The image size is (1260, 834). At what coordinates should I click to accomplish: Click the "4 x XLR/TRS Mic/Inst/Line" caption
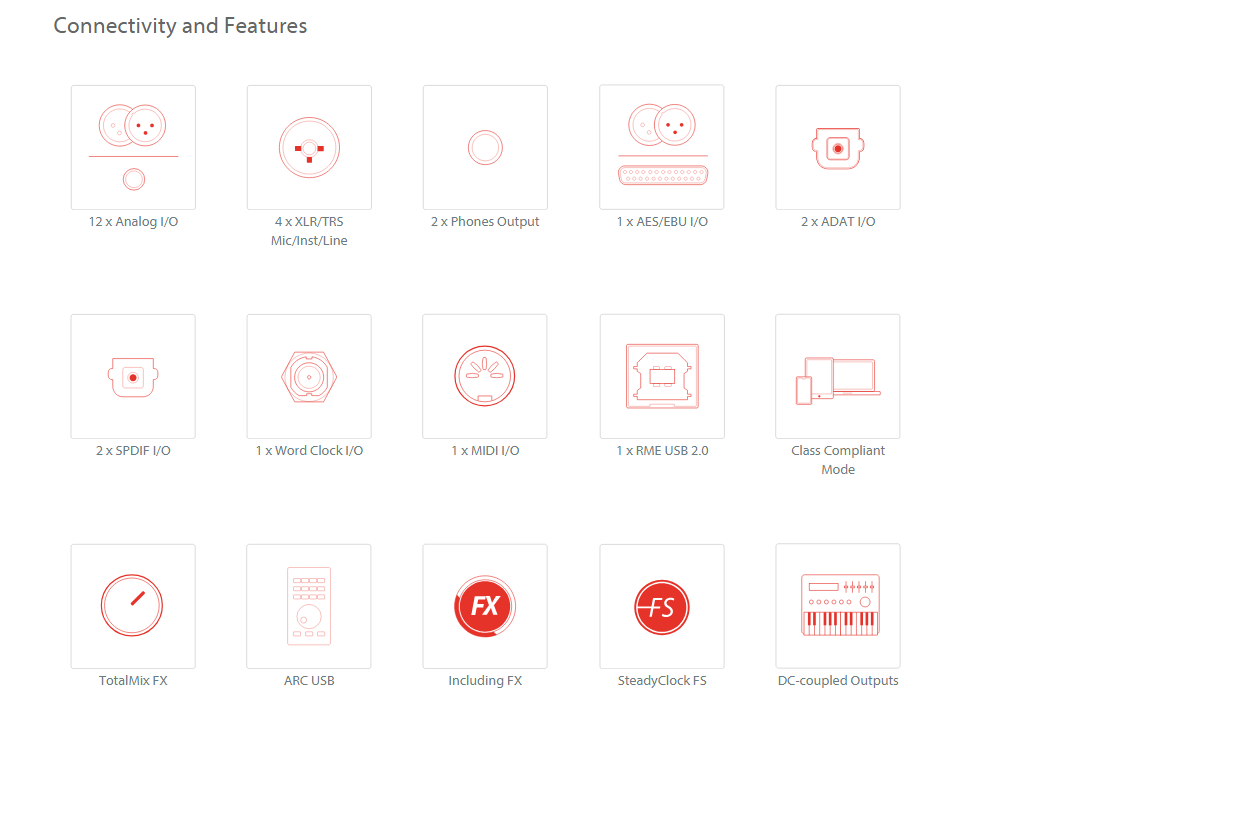pyautogui.click(x=309, y=231)
